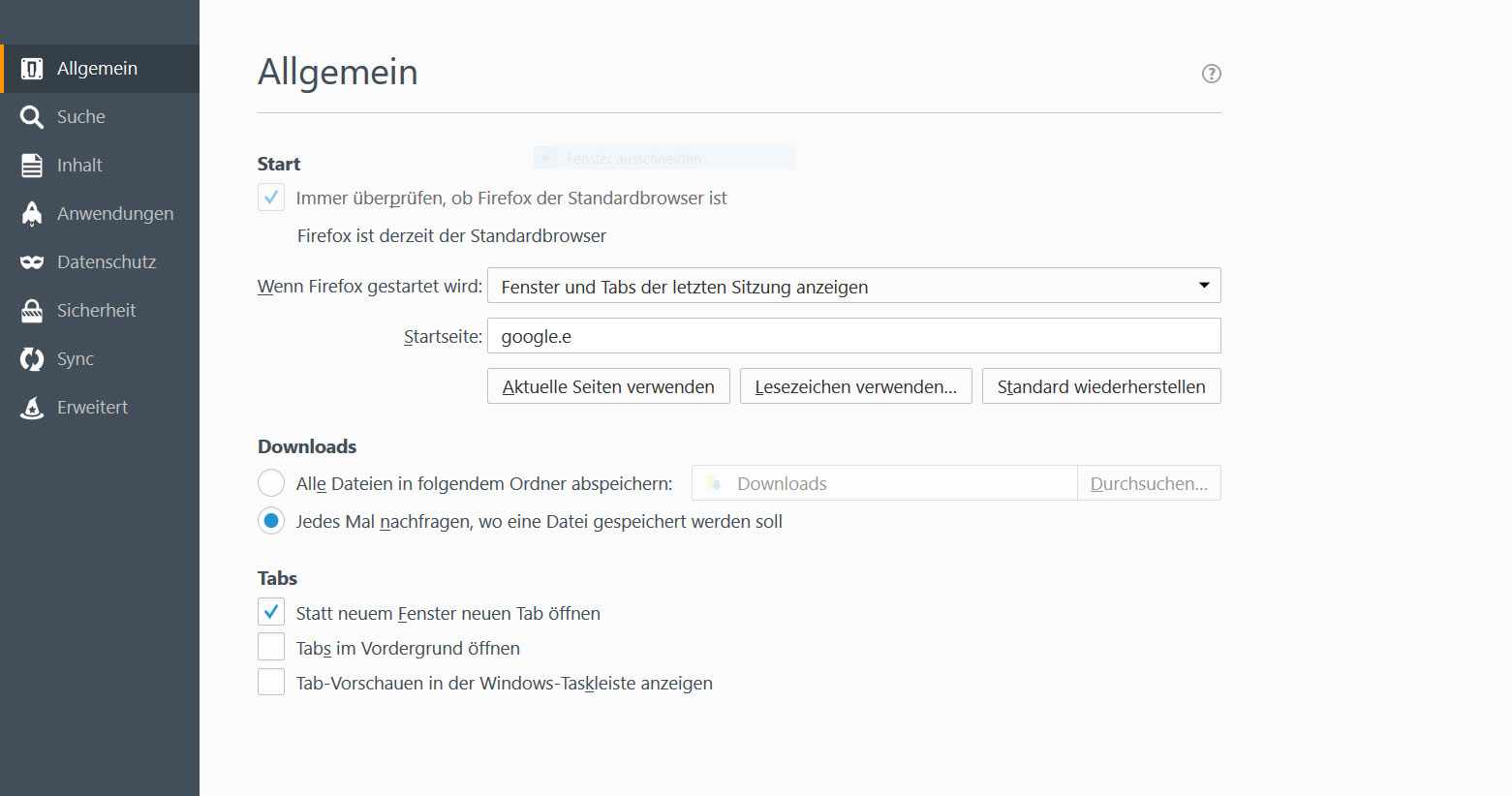Viewport: 1512px width, 796px height.
Task: Expand the 'Wenn Firefox gestartet wird' dropdown
Action: [853, 286]
